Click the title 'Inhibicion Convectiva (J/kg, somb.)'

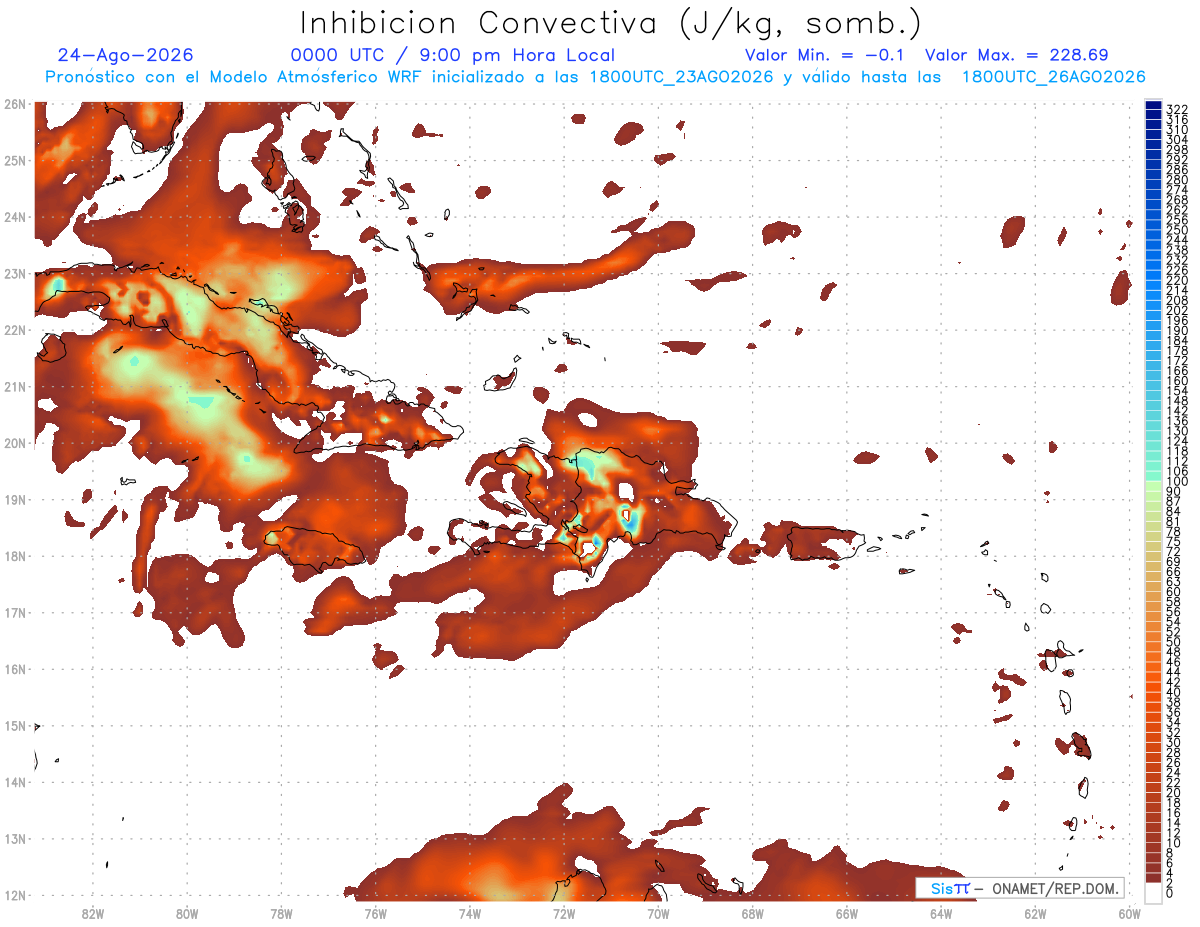pos(610,23)
